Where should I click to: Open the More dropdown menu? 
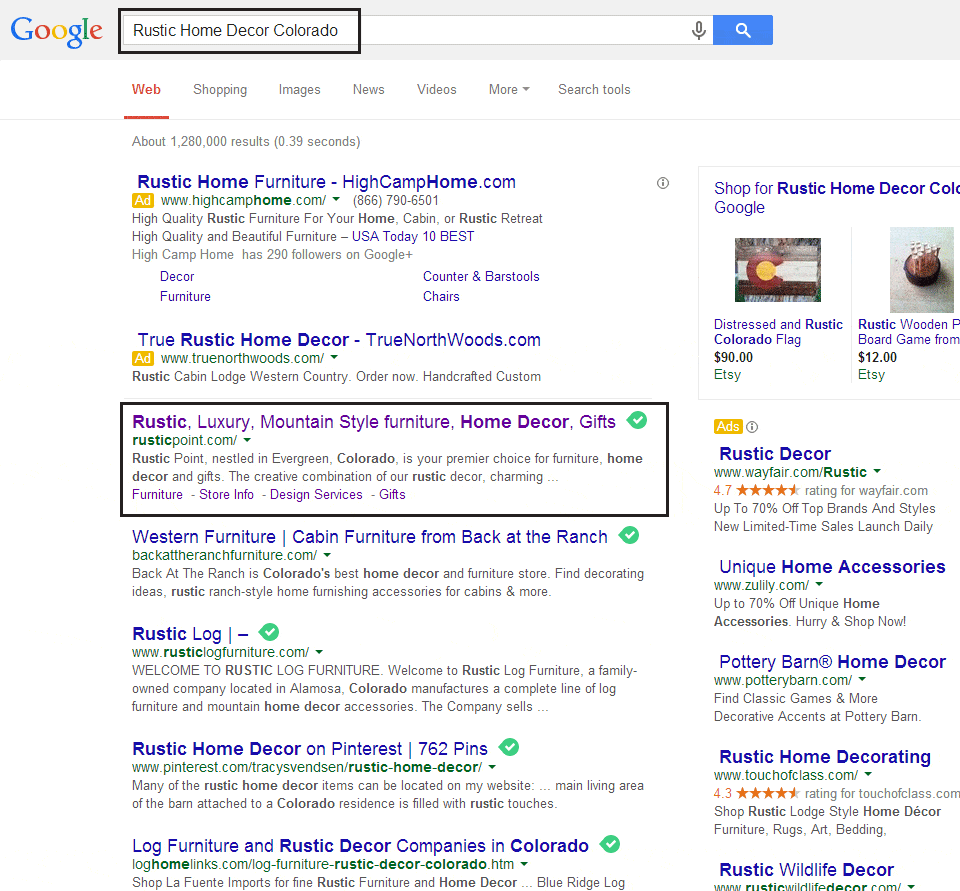(x=509, y=89)
